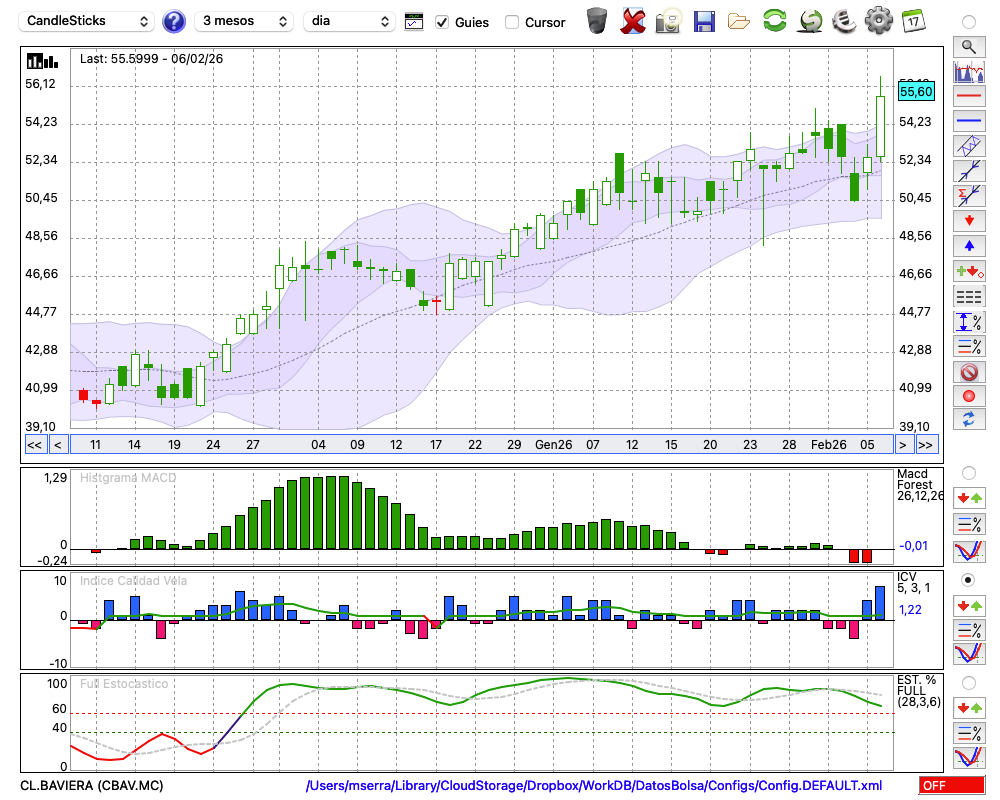Click the red prohibition sign icon
This screenshot has height=800, width=1000.
pyautogui.click(x=968, y=372)
